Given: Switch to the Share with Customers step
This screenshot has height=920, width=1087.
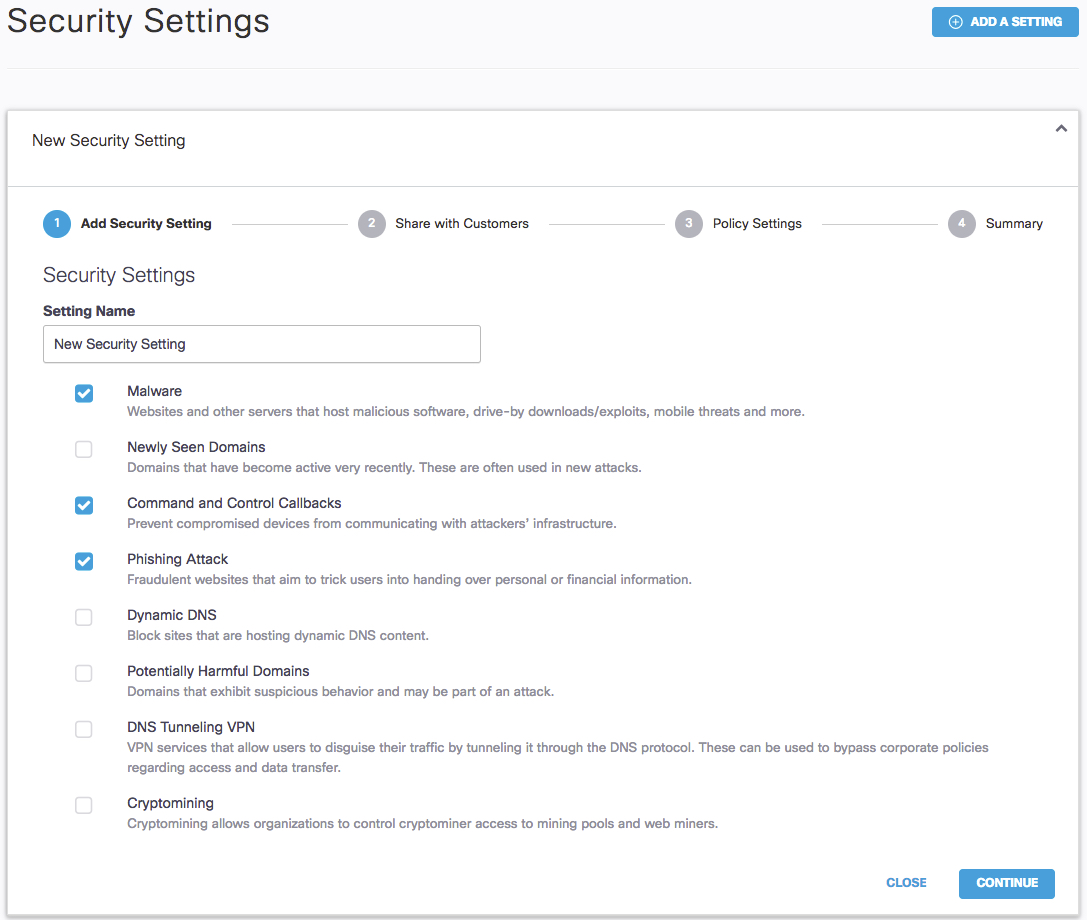Looking at the screenshot, I should click(461, 224).
